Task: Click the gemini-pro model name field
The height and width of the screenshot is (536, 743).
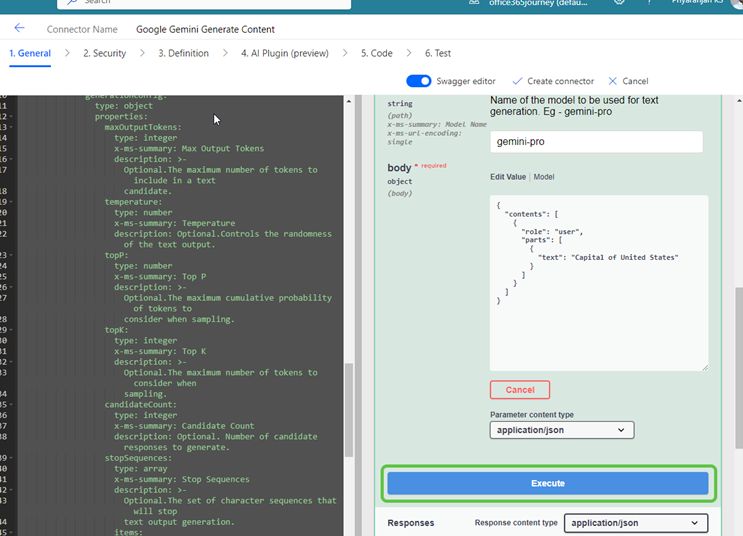Action: tap(596, 142)
